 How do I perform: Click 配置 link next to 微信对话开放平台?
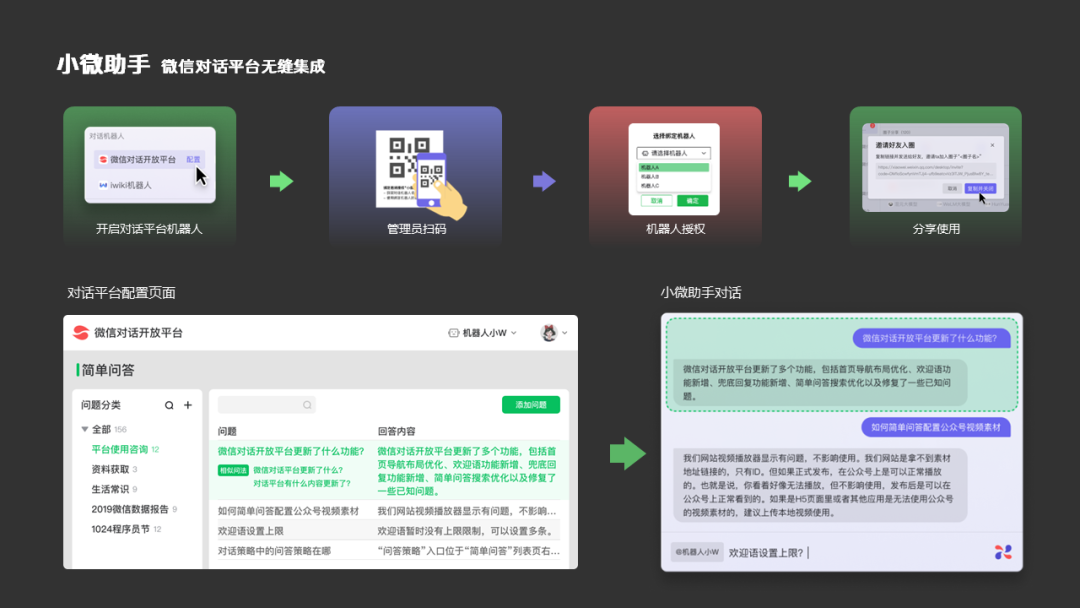(193, 159)
